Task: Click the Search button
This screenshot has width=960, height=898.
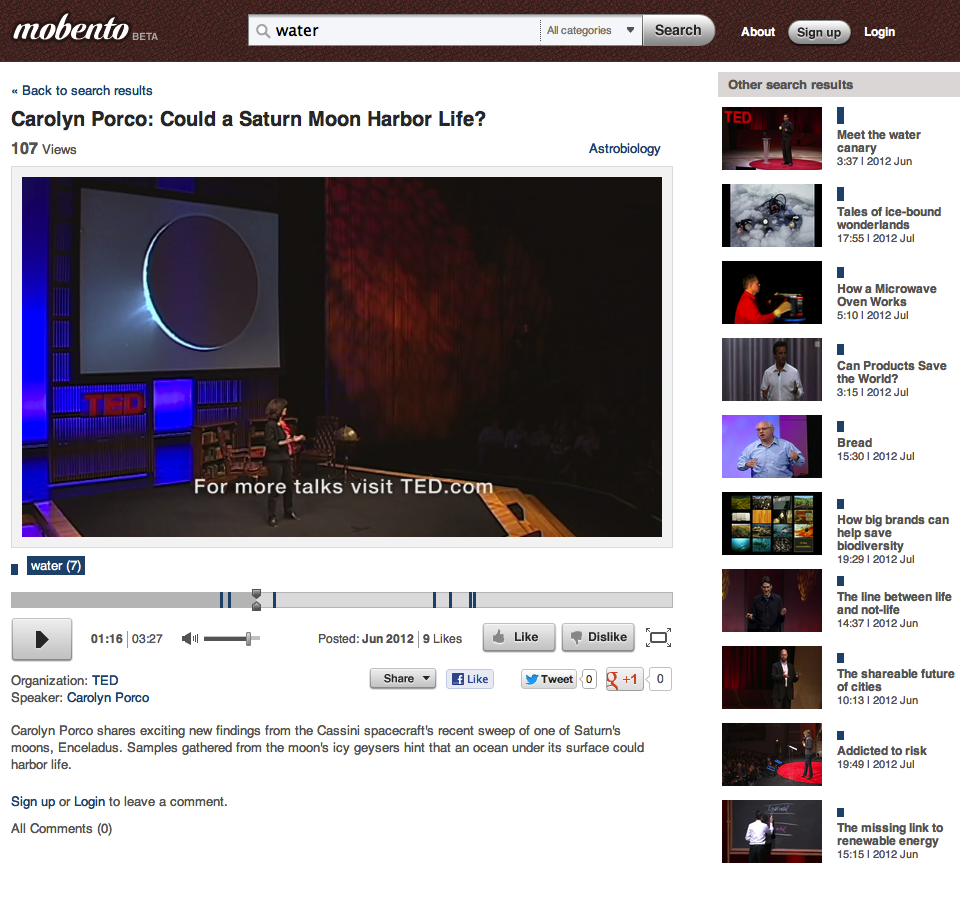Action: click(x=678, y=31)
